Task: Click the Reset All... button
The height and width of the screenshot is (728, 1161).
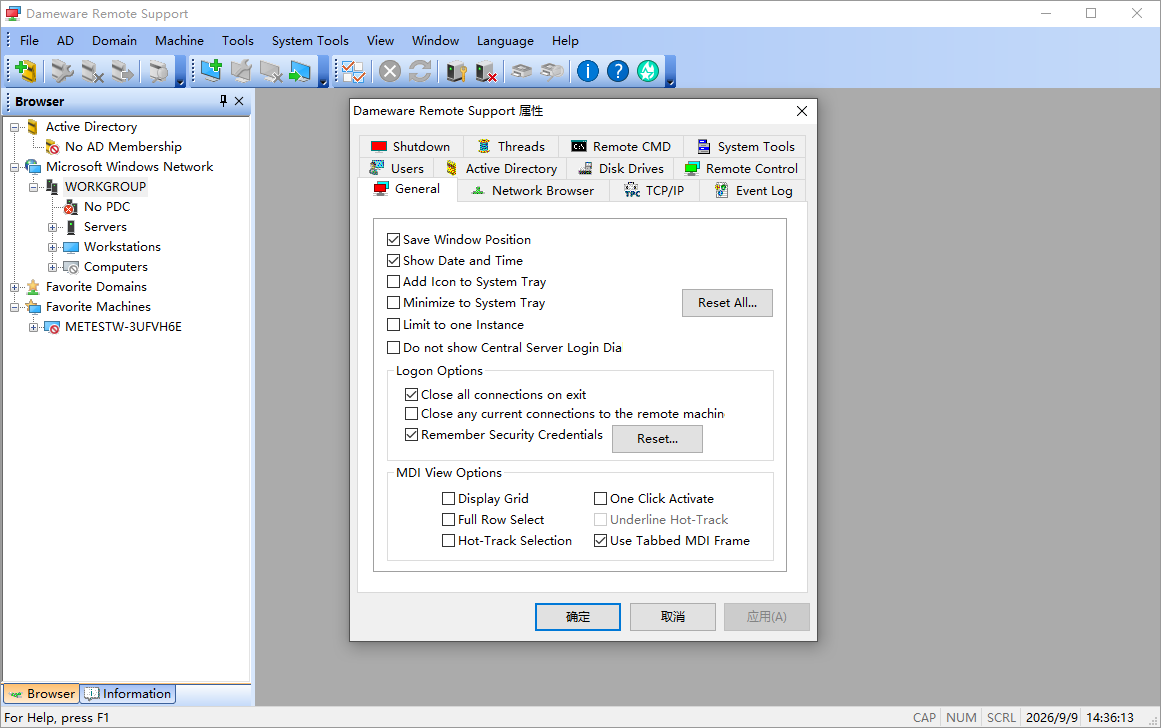Action: click(x=727, y=303)
